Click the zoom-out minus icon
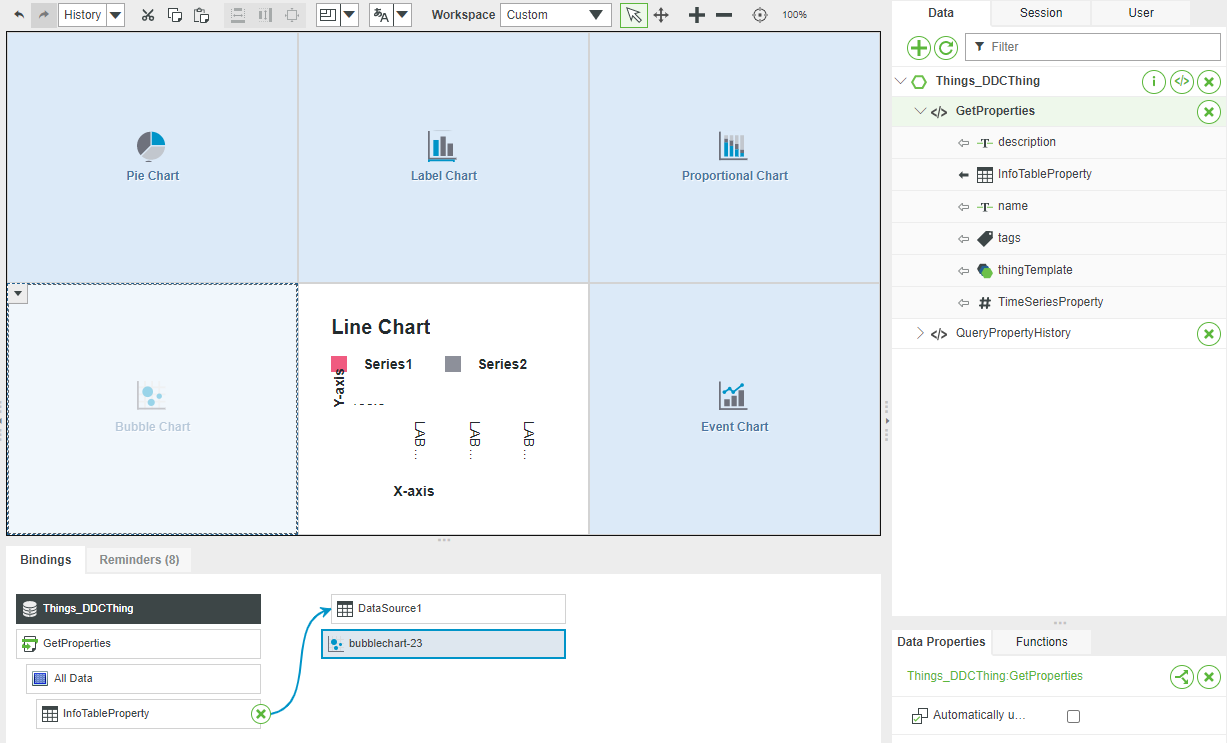The height and width of the screenshot is (743, 1227). [725, 15]
